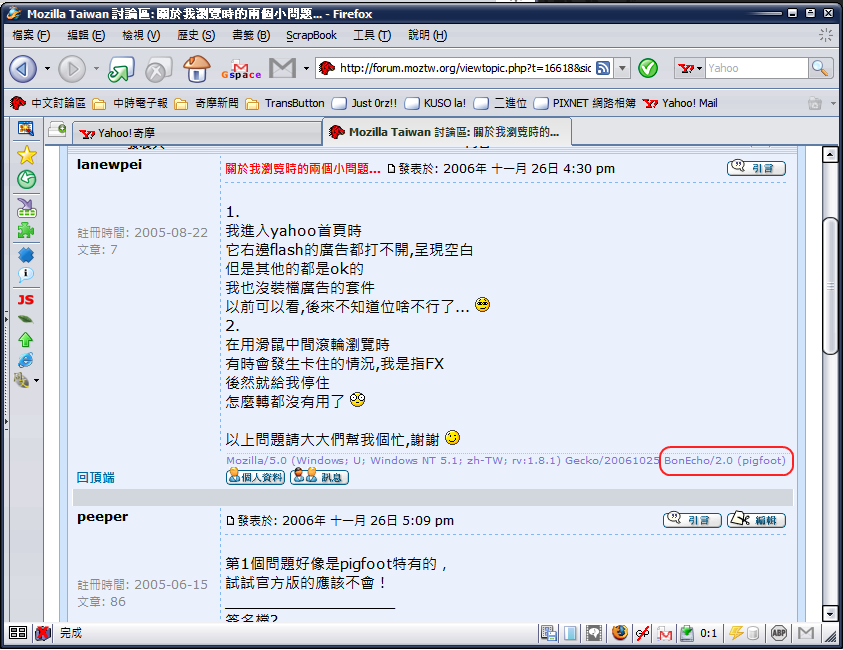Click the green history clock sidebar icon
Image resolution: width=843 pixels, height=650 pixels.
(x=26, y=180)
